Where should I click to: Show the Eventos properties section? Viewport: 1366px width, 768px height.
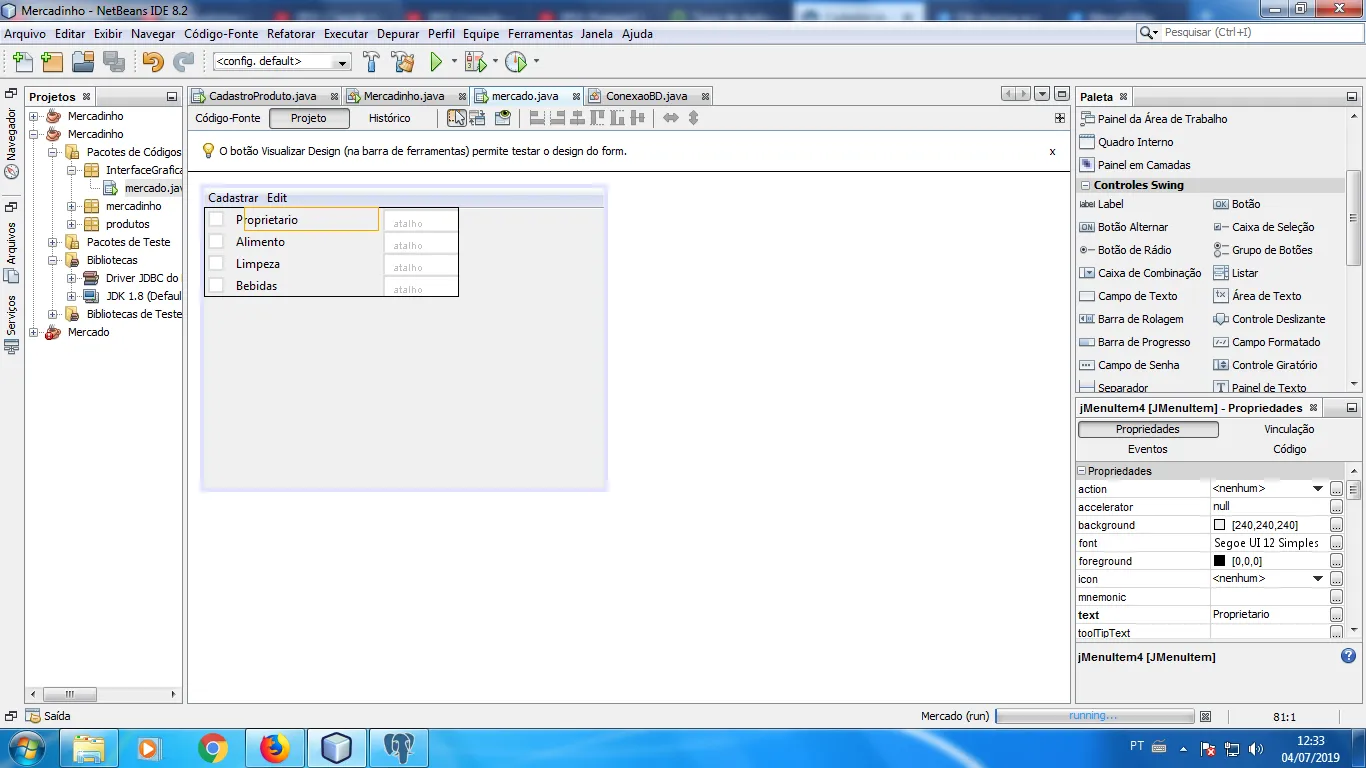coord(1147,449)
